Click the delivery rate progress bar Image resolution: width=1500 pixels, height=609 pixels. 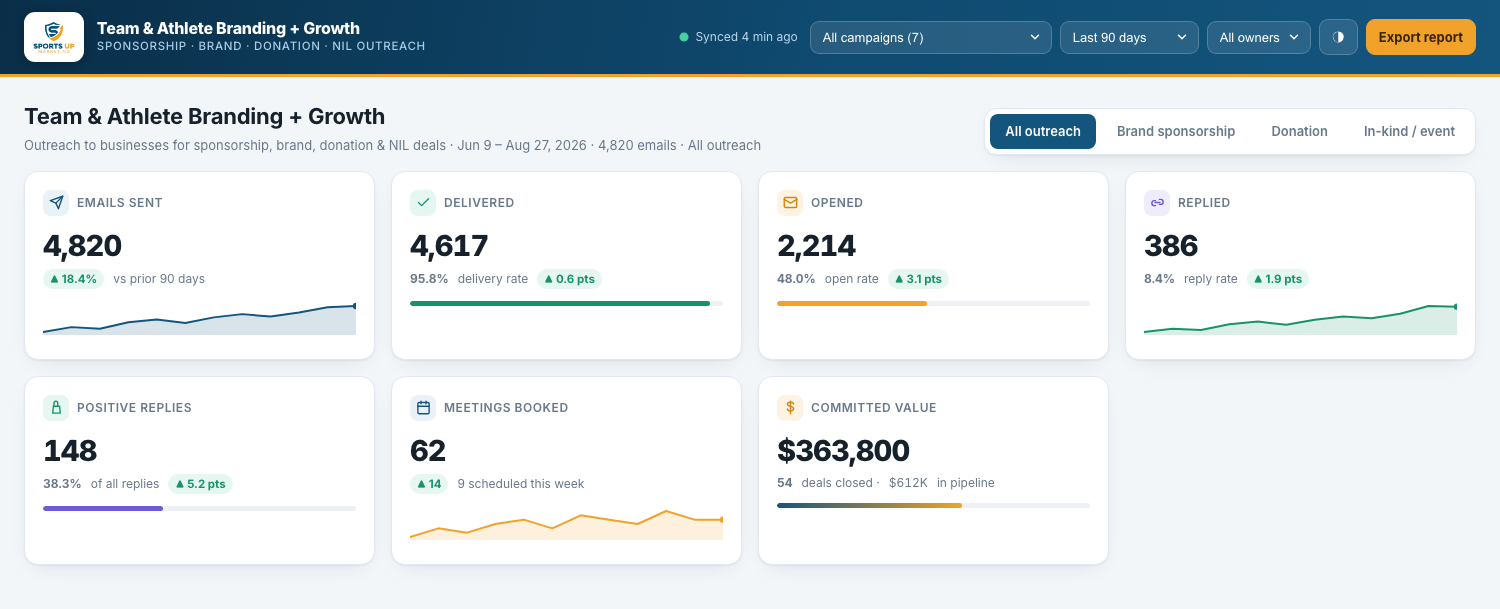coord(566,303)
